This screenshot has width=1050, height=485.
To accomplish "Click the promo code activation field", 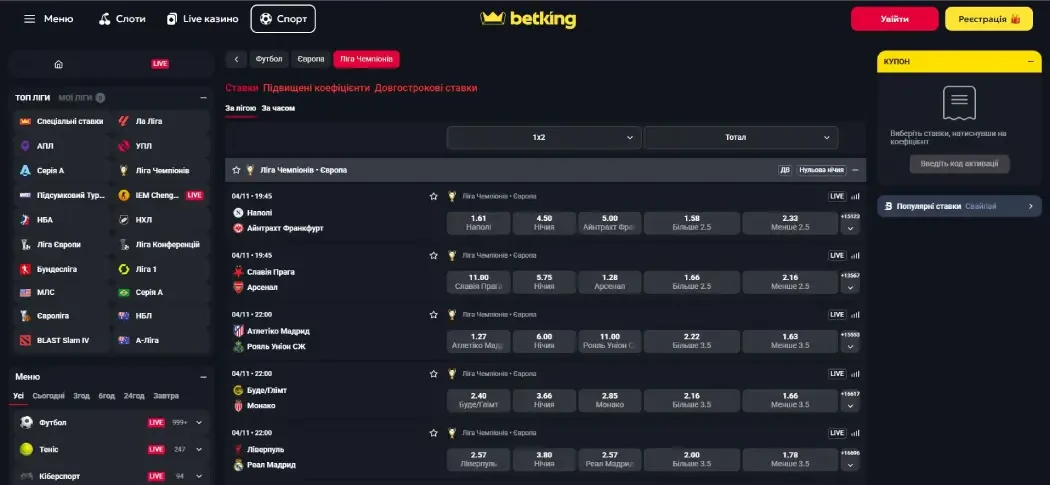I will [960, 164].
